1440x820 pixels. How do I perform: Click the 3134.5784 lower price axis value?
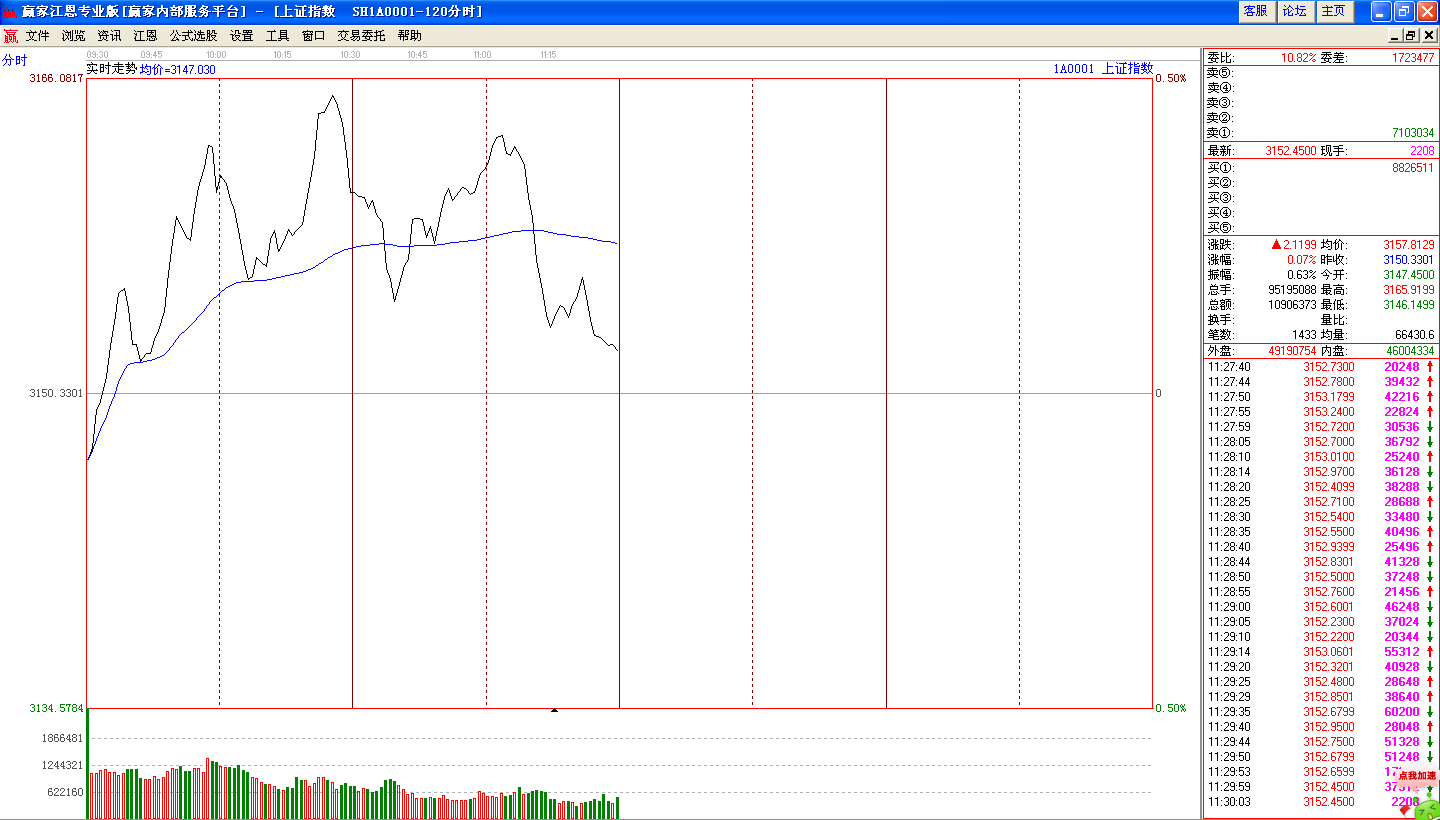coord(56,708)
